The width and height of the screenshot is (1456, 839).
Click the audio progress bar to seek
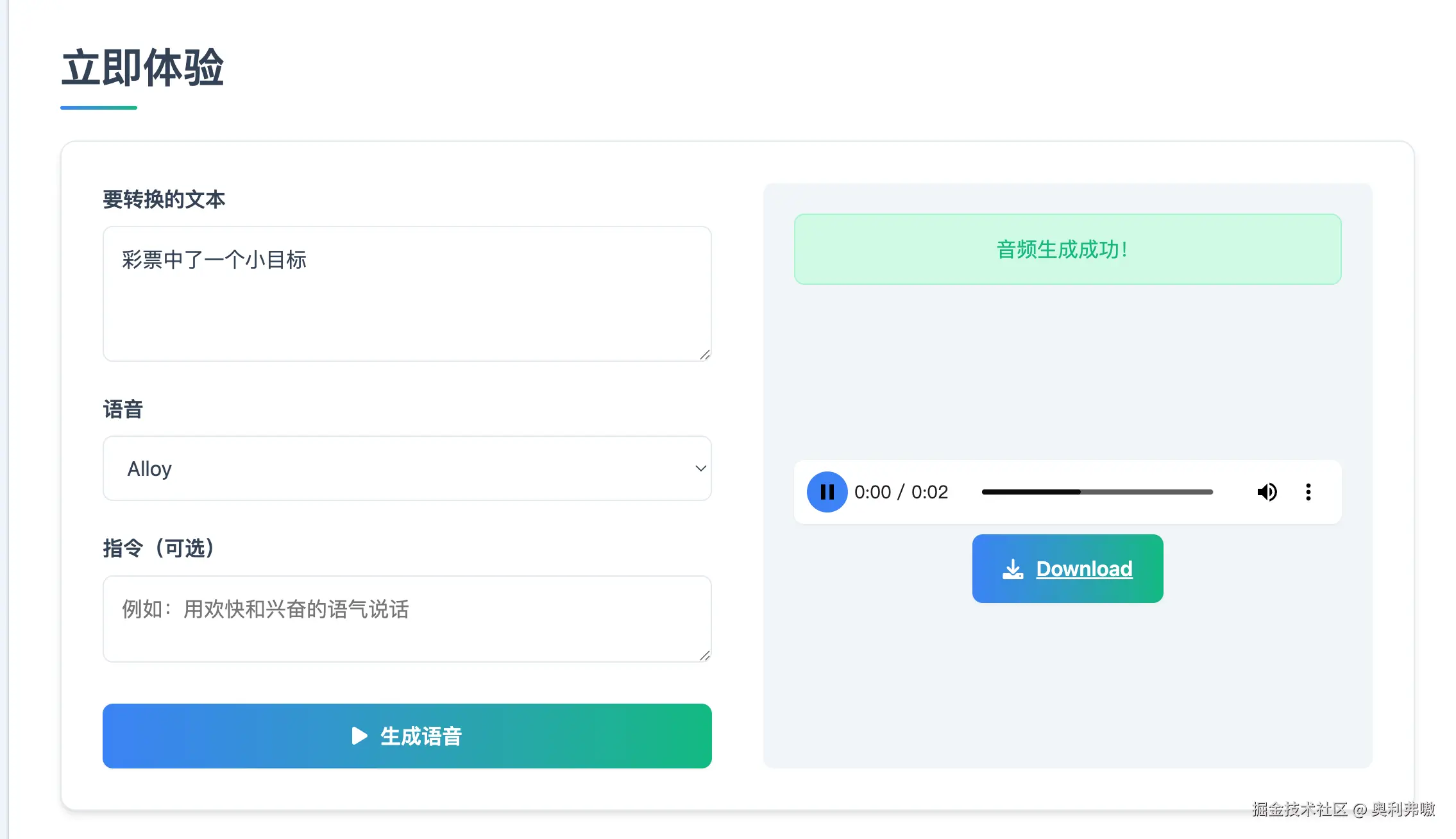[x=1097, y=492]
